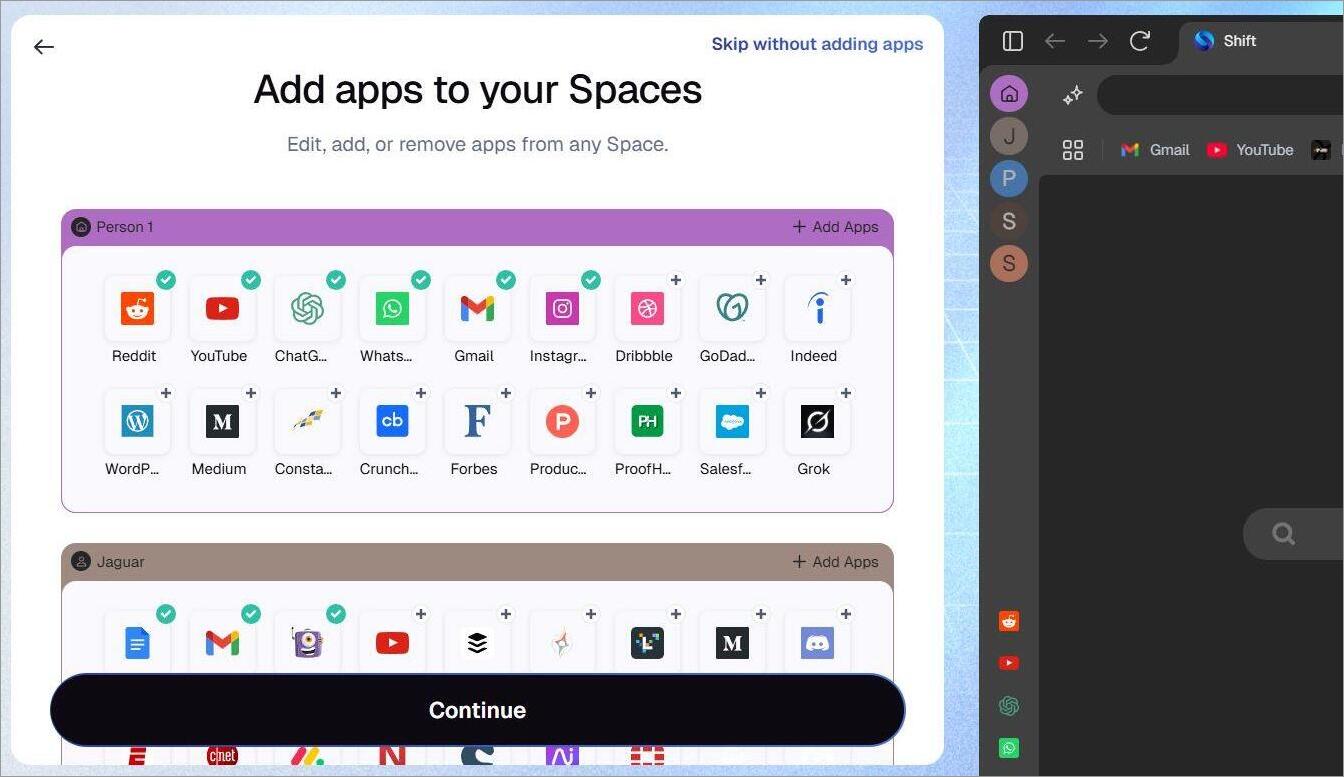The image size is (1344, 777).
Task: Switch to the dark brown S space avatar
Action: point(1009,221)
